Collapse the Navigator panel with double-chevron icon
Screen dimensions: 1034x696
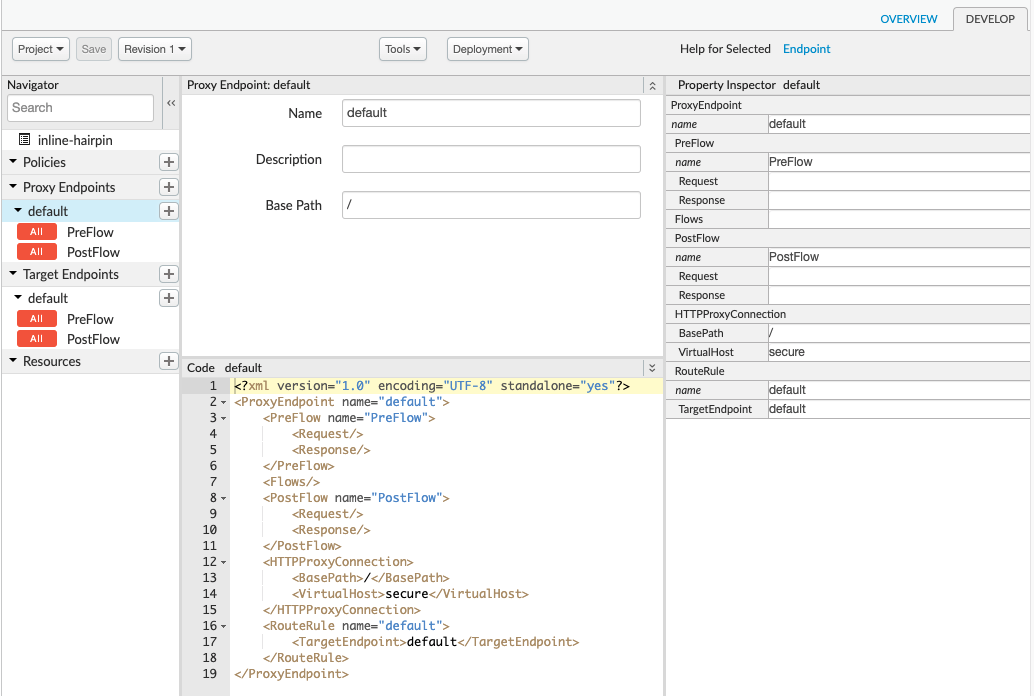pos(171,103)
